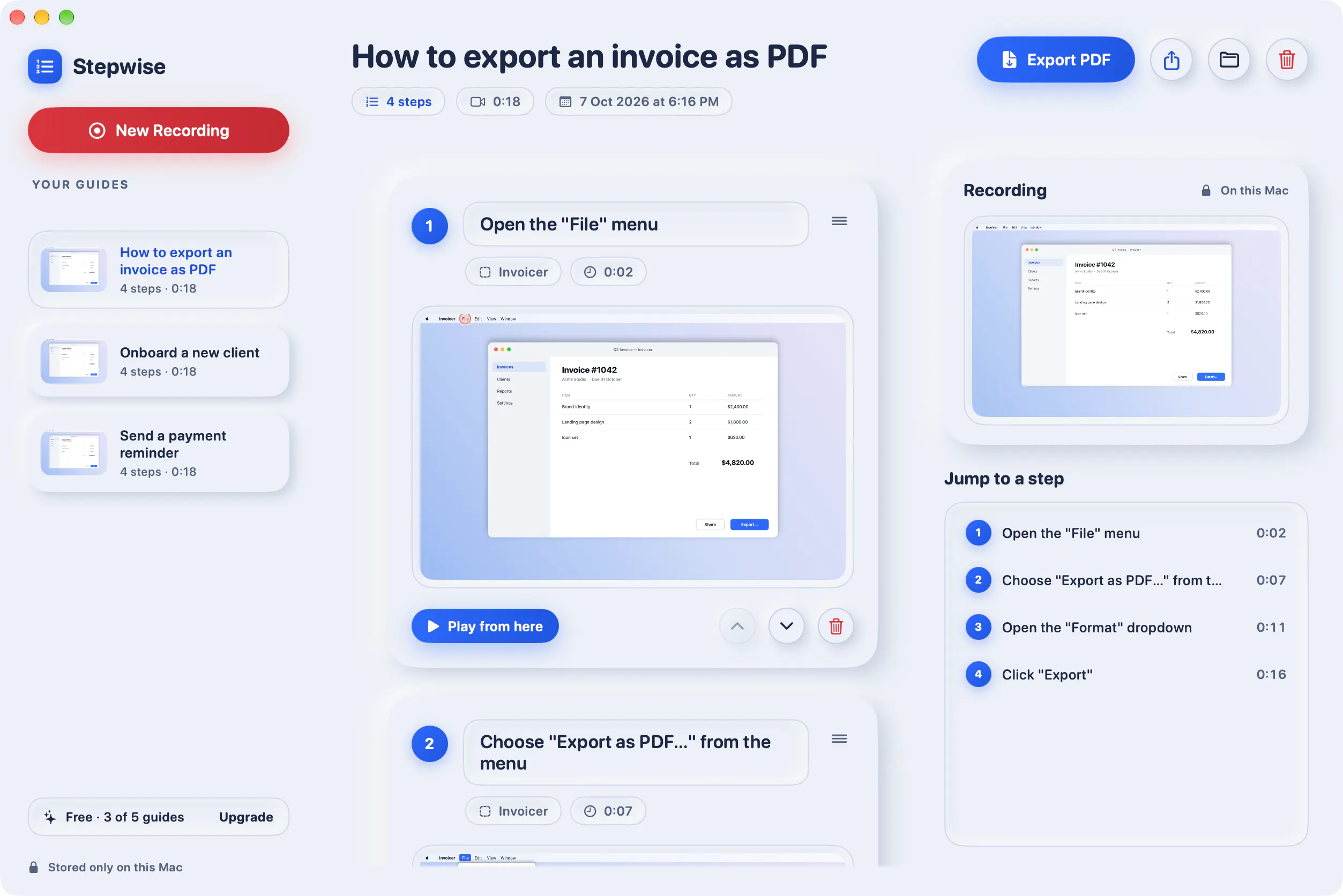Move step 1 down with chevron
Viewport: 1343px width, 896px height.
click(786, 626)
